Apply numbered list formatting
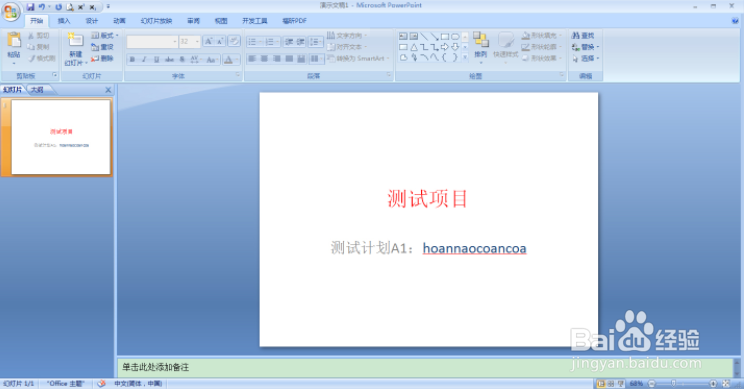The image size is (744, 389). point(272,42)
